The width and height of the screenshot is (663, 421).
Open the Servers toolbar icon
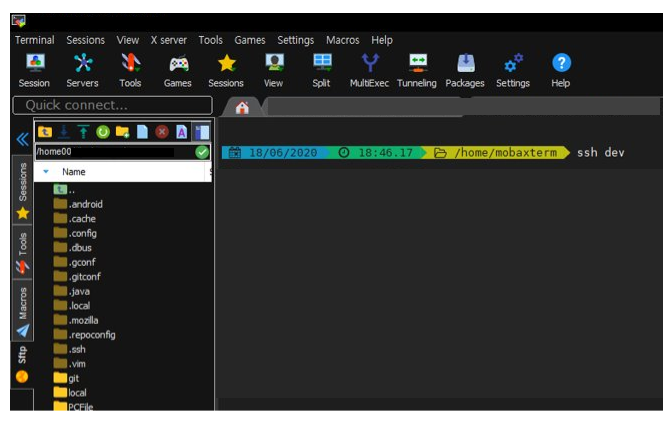82,71
